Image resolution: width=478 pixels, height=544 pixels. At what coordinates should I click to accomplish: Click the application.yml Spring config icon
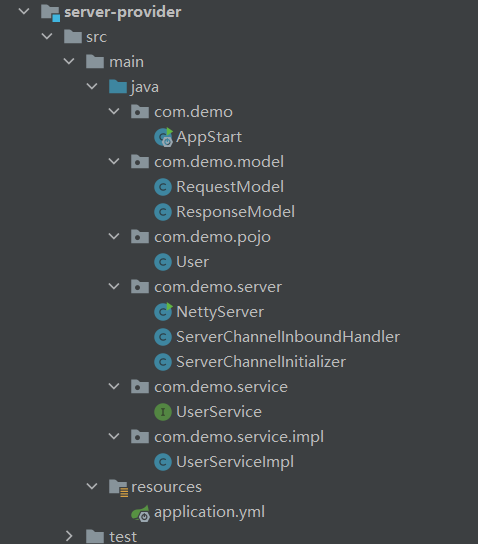140,513
